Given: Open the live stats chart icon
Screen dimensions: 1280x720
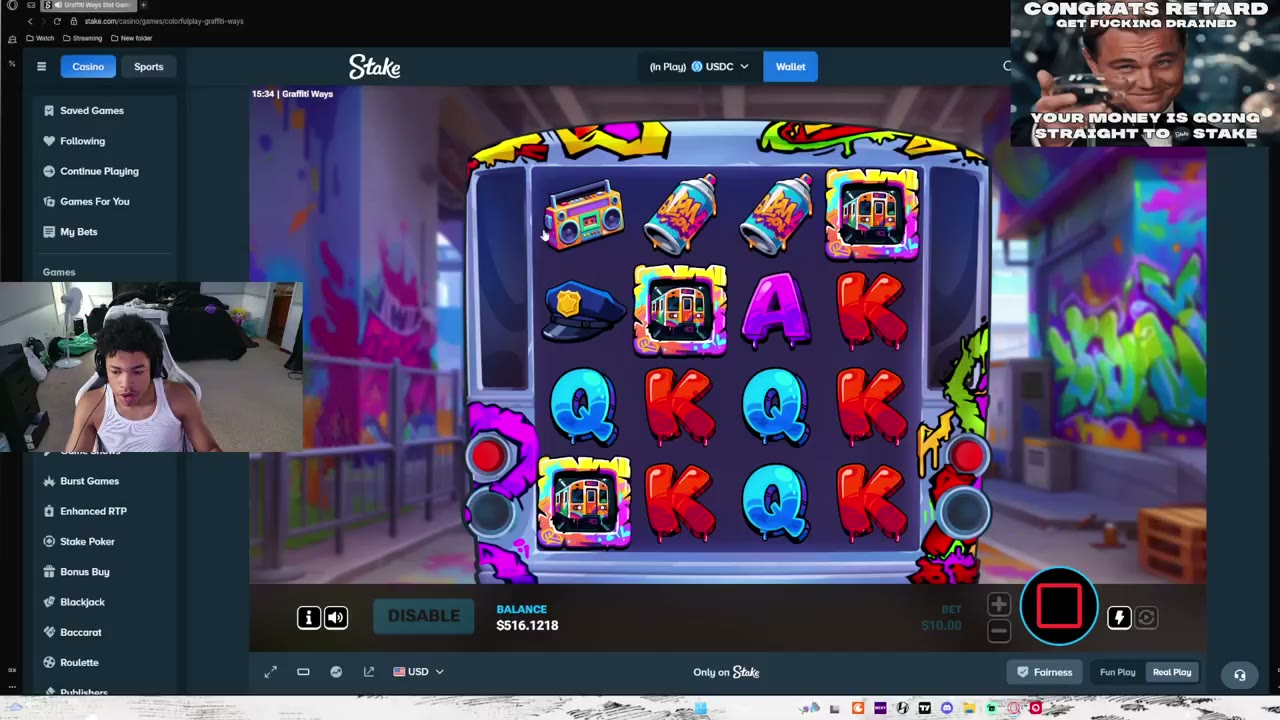Looking at the screenshot, I should tap(336, 672).
